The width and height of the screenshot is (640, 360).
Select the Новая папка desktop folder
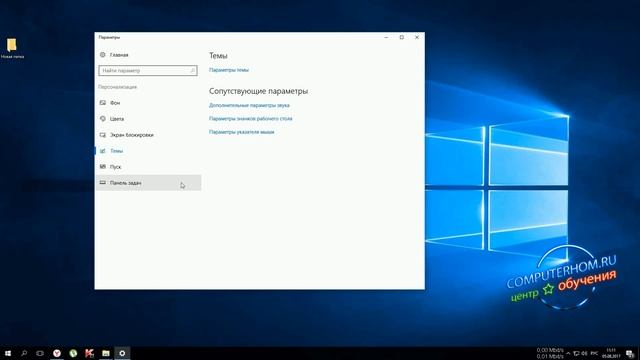(12, 48)
